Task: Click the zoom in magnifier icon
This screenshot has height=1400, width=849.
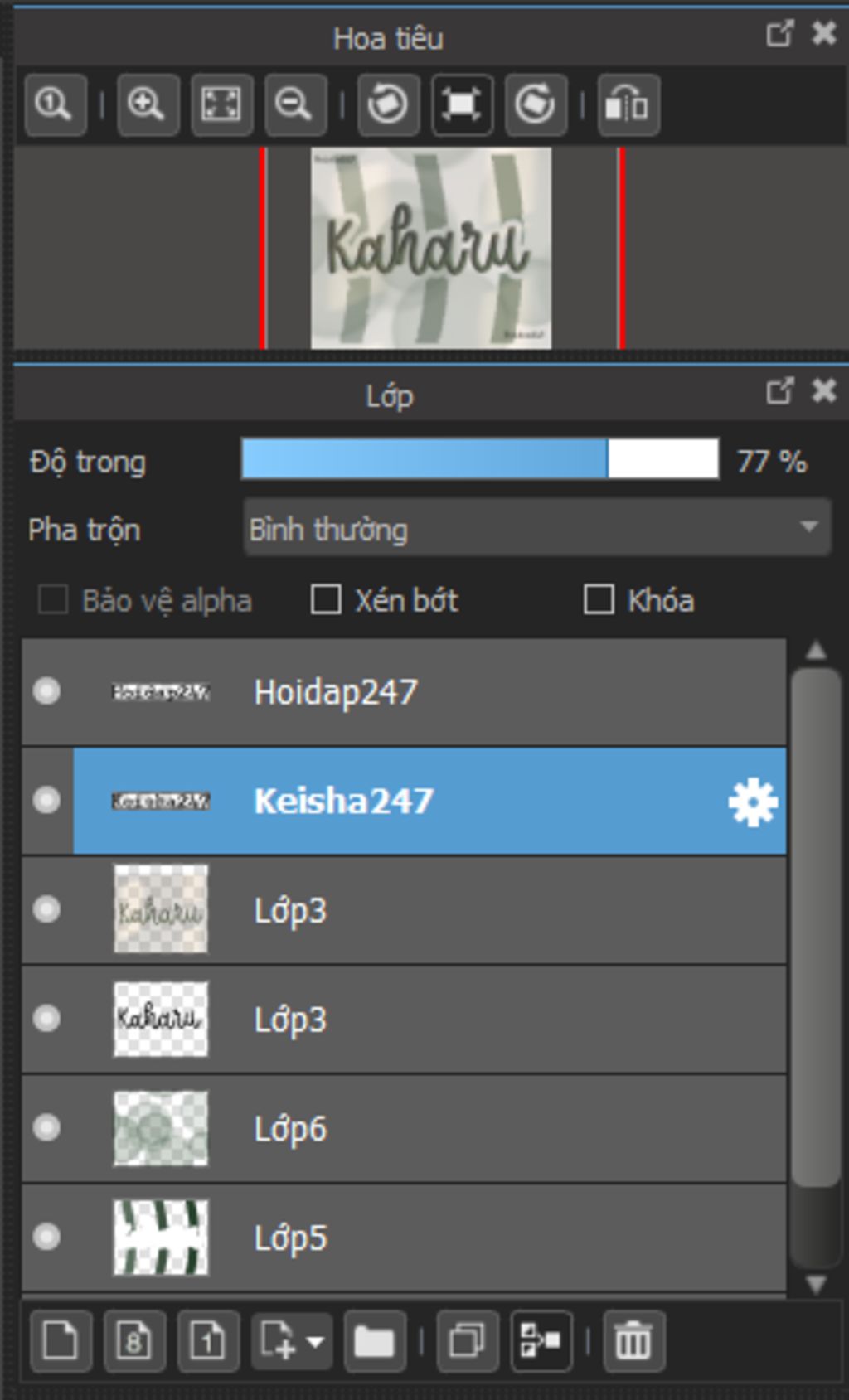Action: (x=148, y=104)
